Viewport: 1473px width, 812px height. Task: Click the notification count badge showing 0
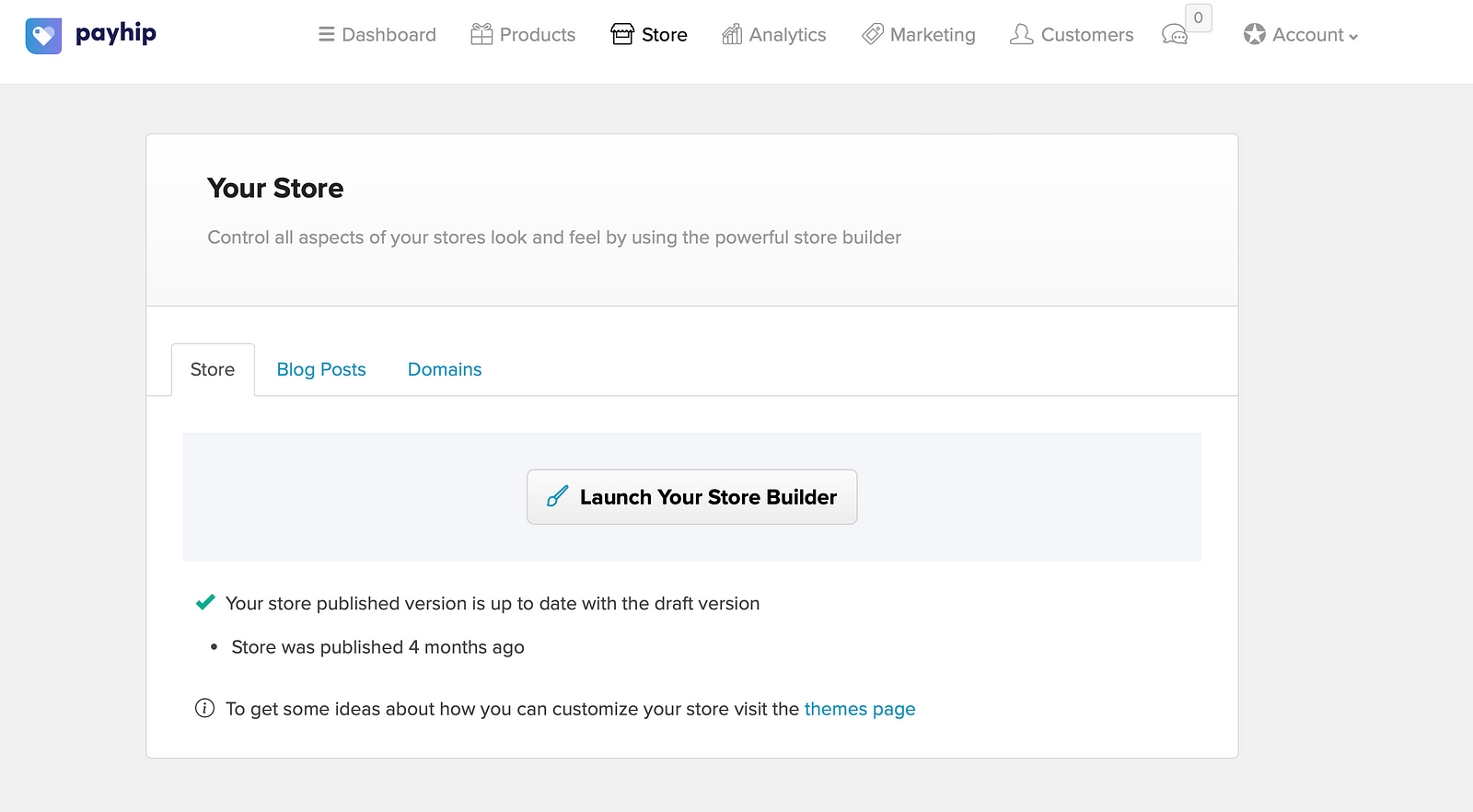(x=1198, y=17)
